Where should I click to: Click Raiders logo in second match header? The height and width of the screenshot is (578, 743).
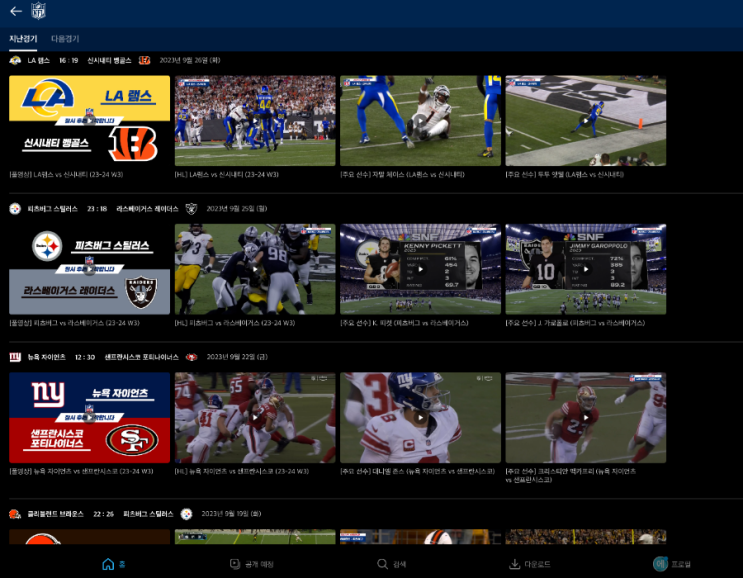(x=191, y=208)
